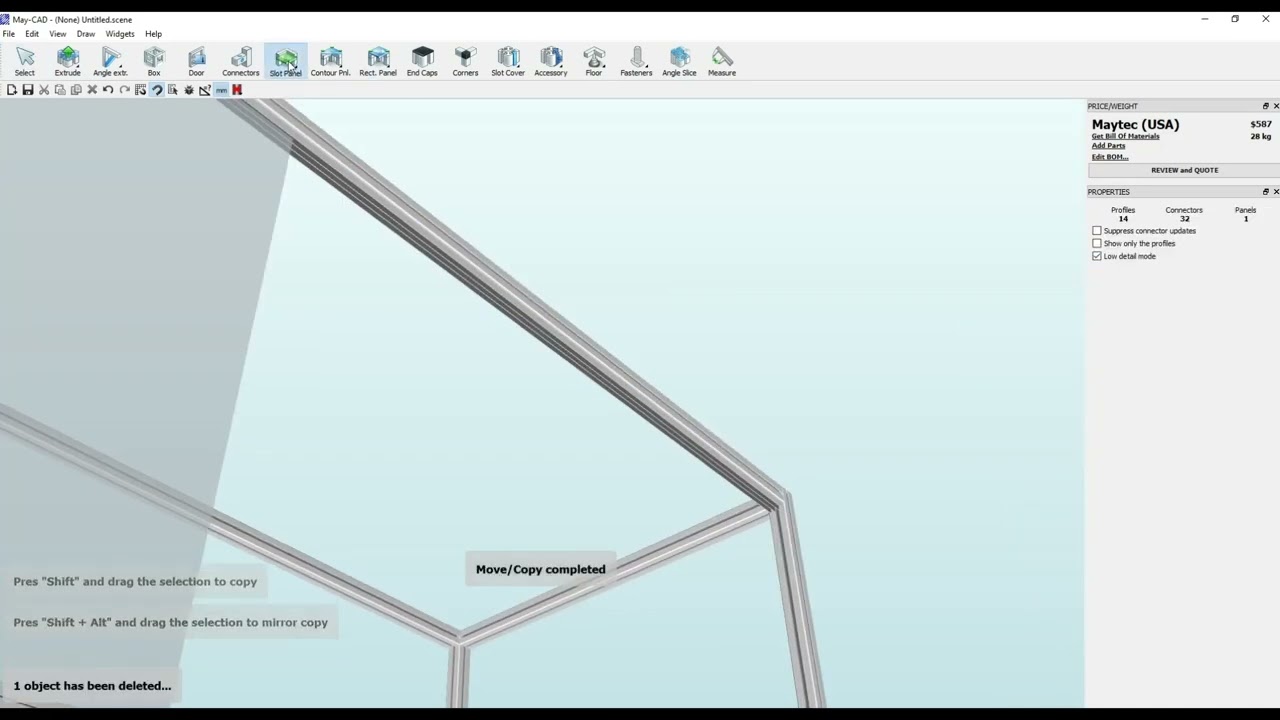Pick the Rect. Panel tool

pos(378,62)
